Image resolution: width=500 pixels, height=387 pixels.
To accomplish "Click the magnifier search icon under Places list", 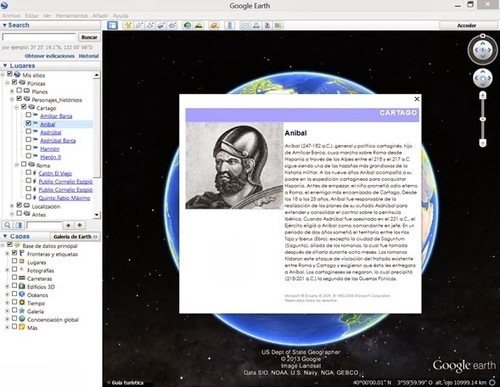I will pyautogui.click(x=7, y=225).
